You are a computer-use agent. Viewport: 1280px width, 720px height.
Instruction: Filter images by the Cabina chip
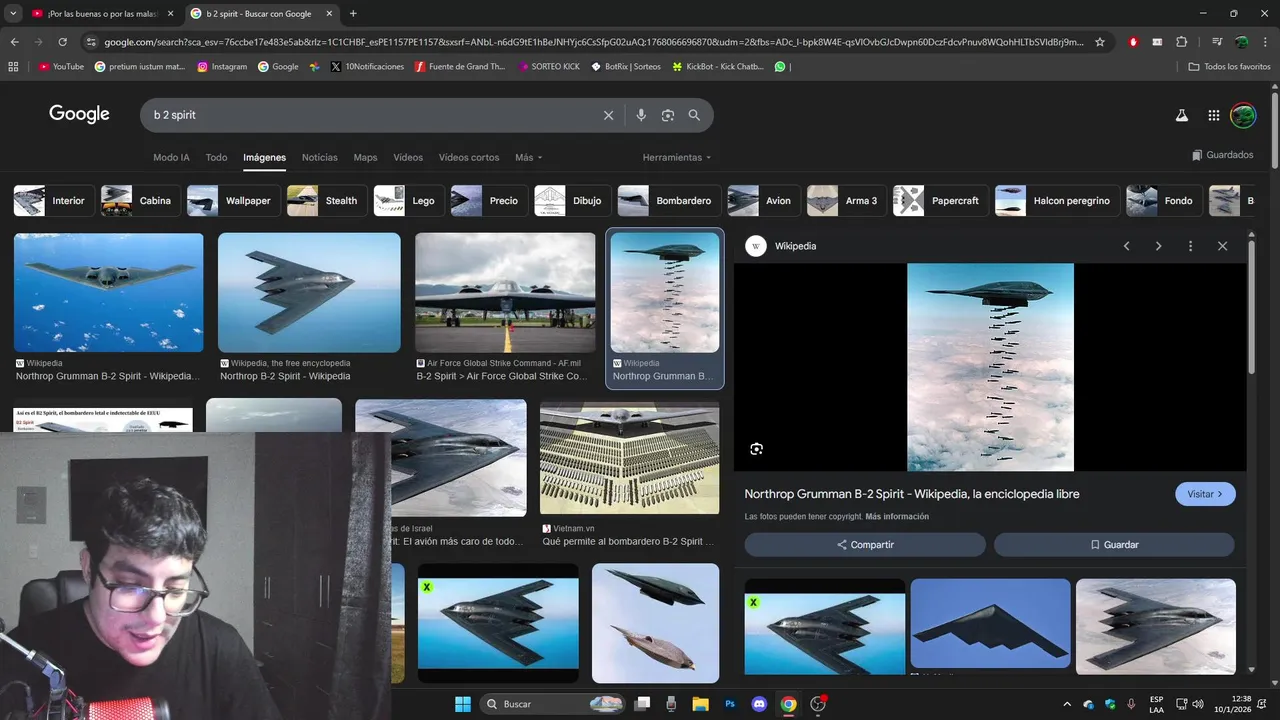(139, 201)
